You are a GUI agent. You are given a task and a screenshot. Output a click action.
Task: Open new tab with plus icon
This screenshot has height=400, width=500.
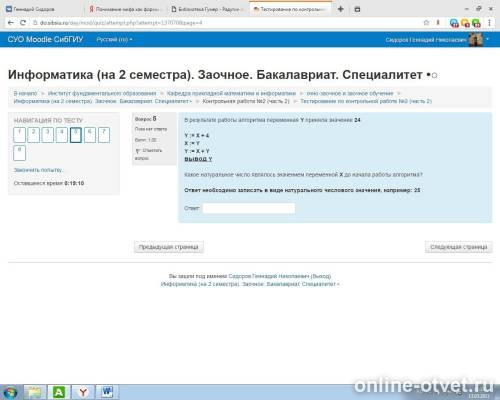pos(340,9)
